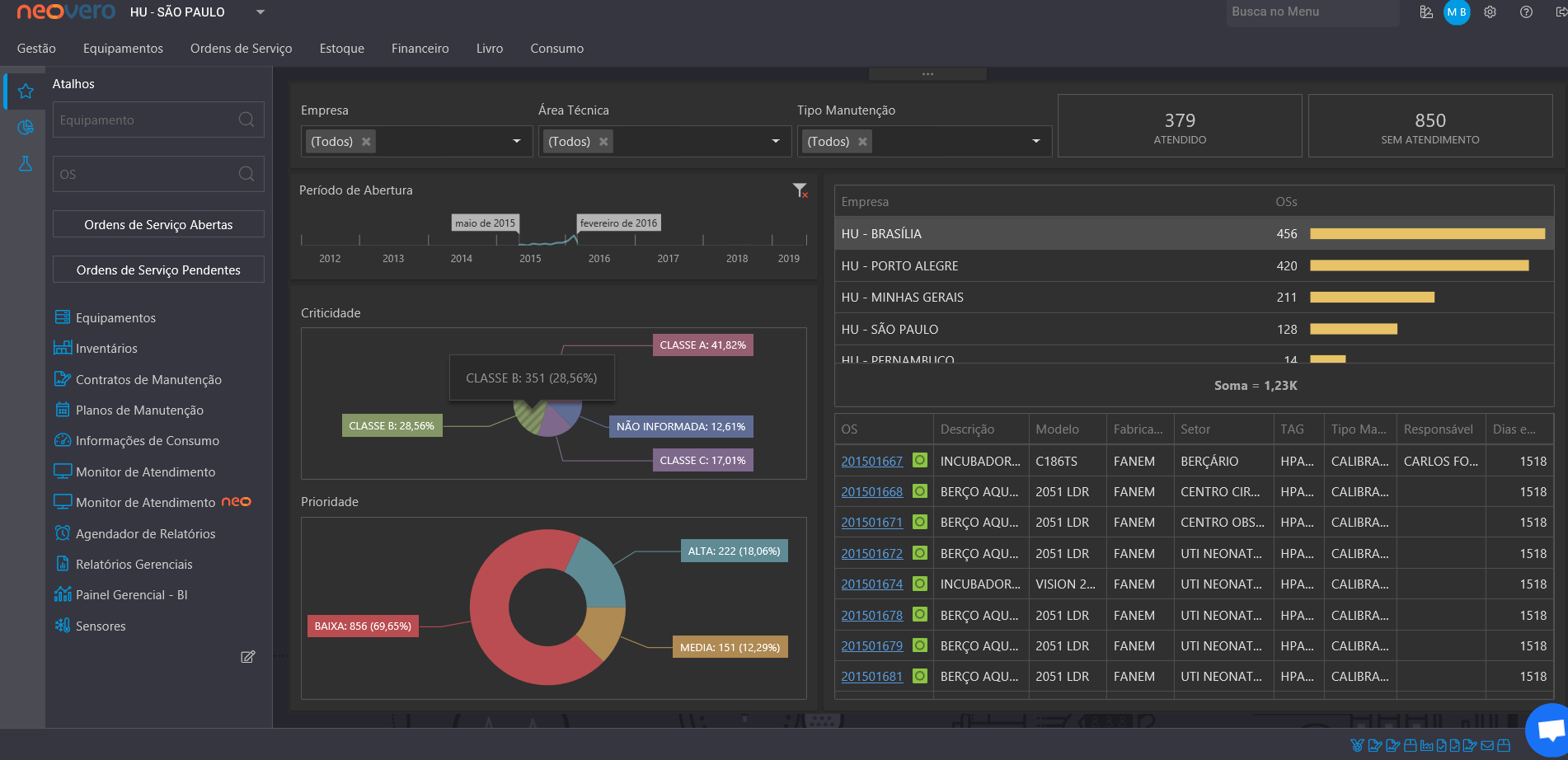Open the help question mark icon

click(1526, 12)
